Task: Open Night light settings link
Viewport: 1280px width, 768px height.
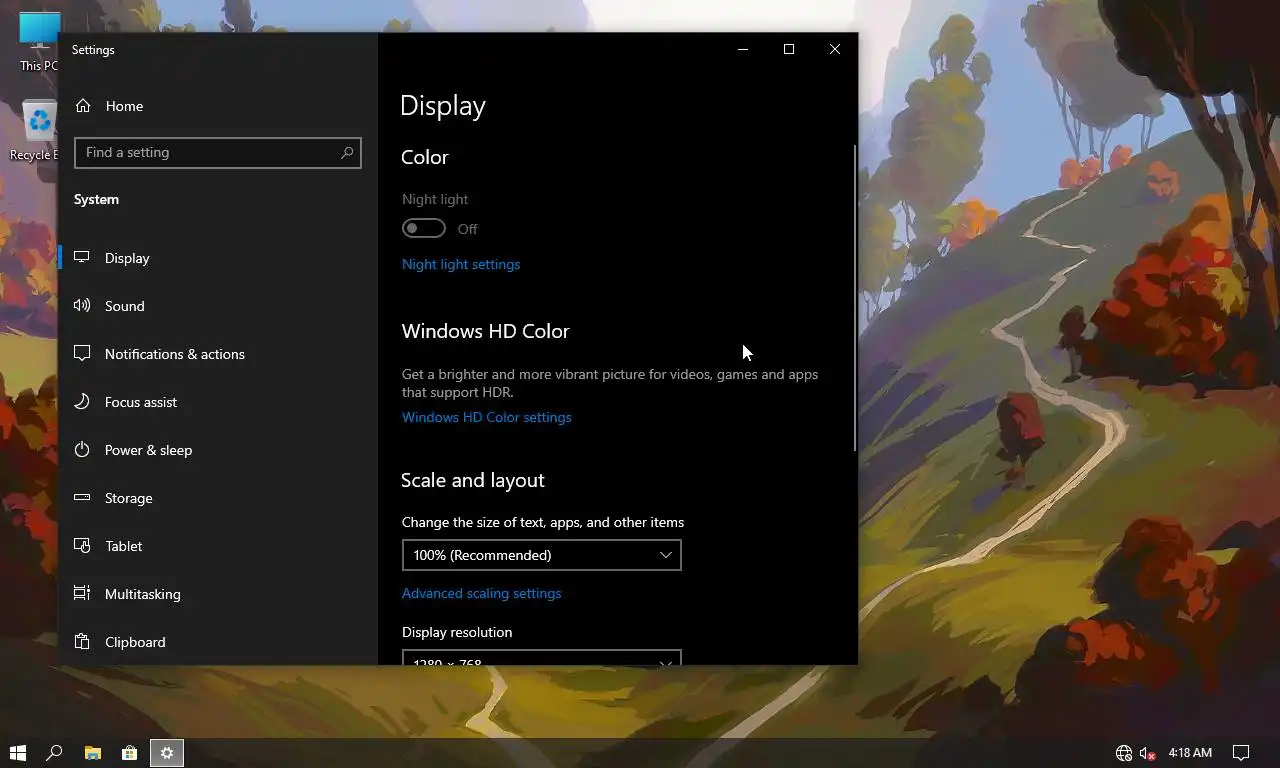Action: (x=461, y=264)
